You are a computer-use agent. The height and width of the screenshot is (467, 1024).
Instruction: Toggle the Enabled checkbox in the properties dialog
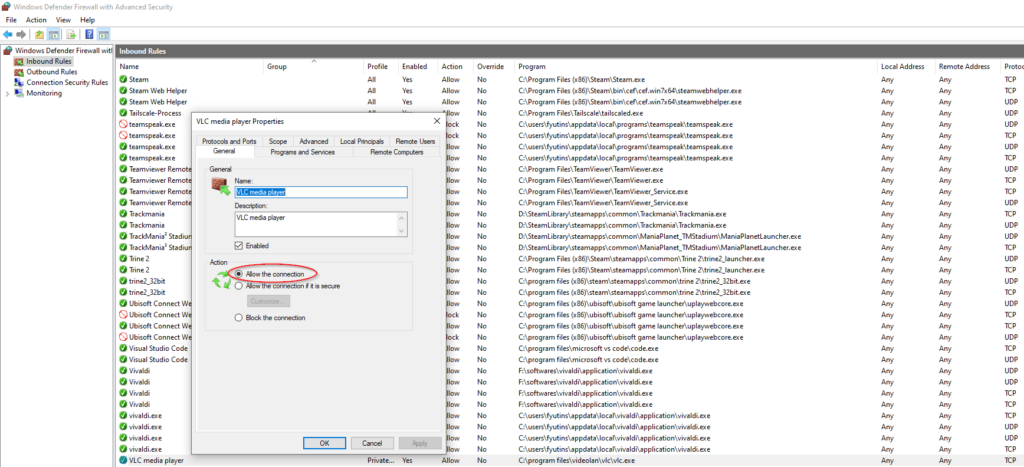pyautogui.click(x=238, y=245)
